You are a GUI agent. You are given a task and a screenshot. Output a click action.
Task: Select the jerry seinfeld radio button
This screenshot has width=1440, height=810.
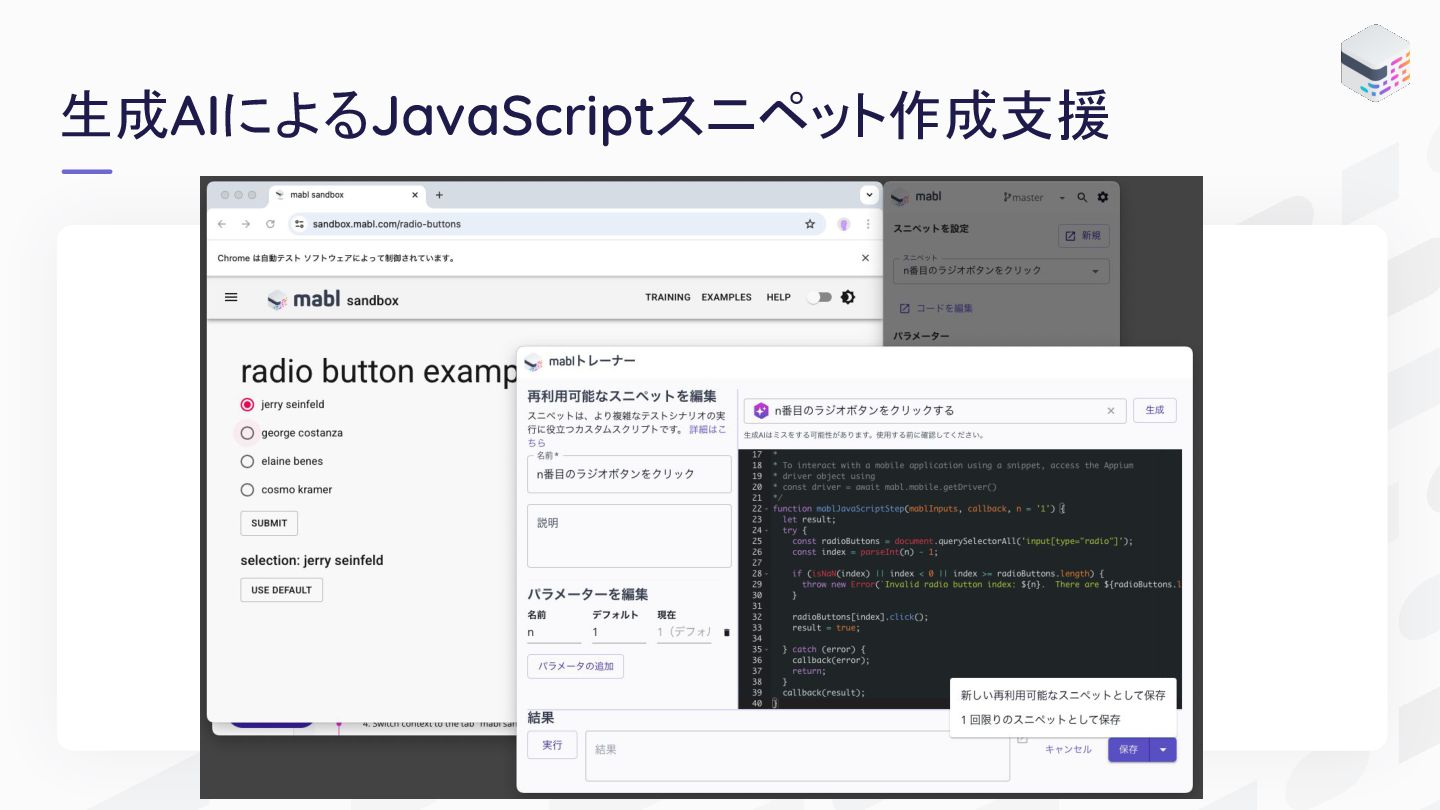247,405
